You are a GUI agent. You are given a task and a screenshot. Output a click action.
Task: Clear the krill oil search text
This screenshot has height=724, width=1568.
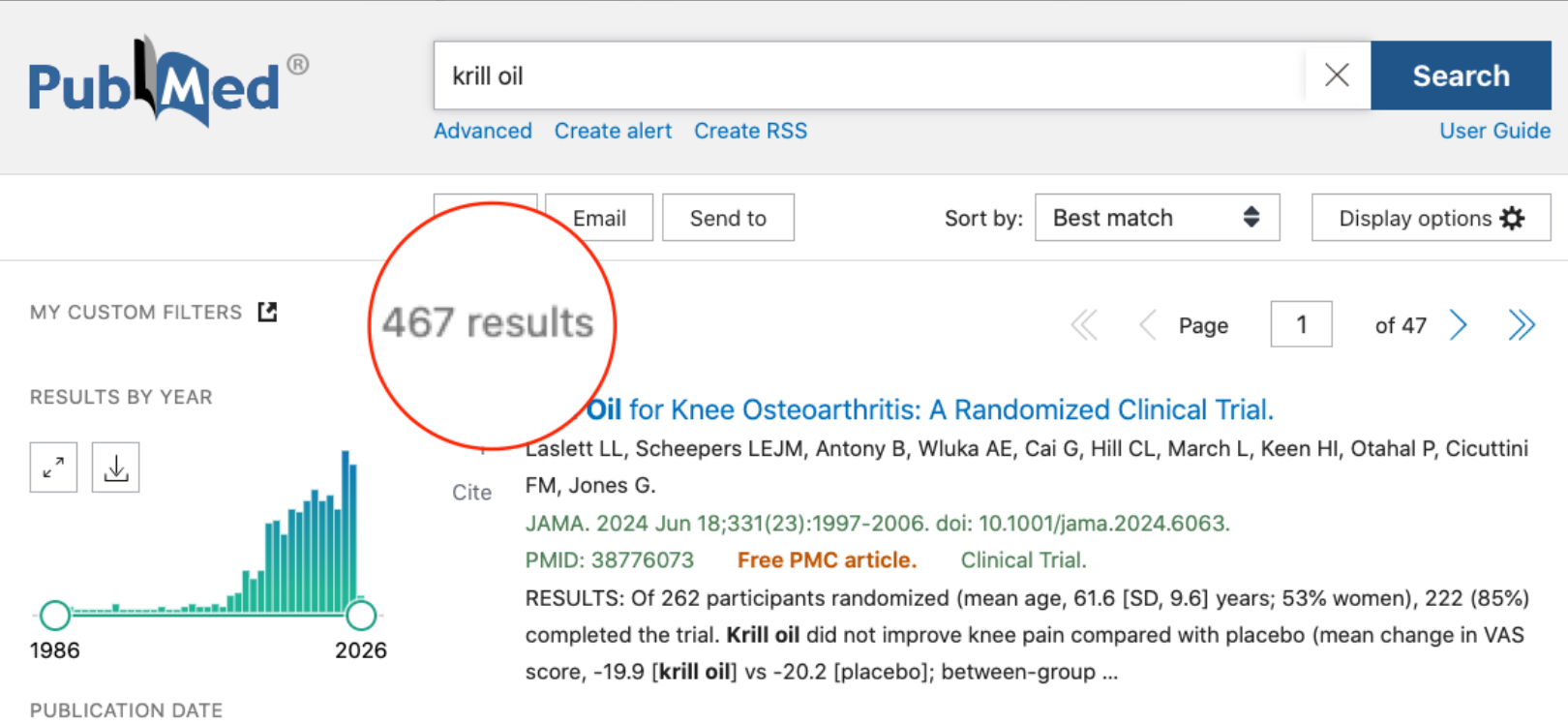1337,75
